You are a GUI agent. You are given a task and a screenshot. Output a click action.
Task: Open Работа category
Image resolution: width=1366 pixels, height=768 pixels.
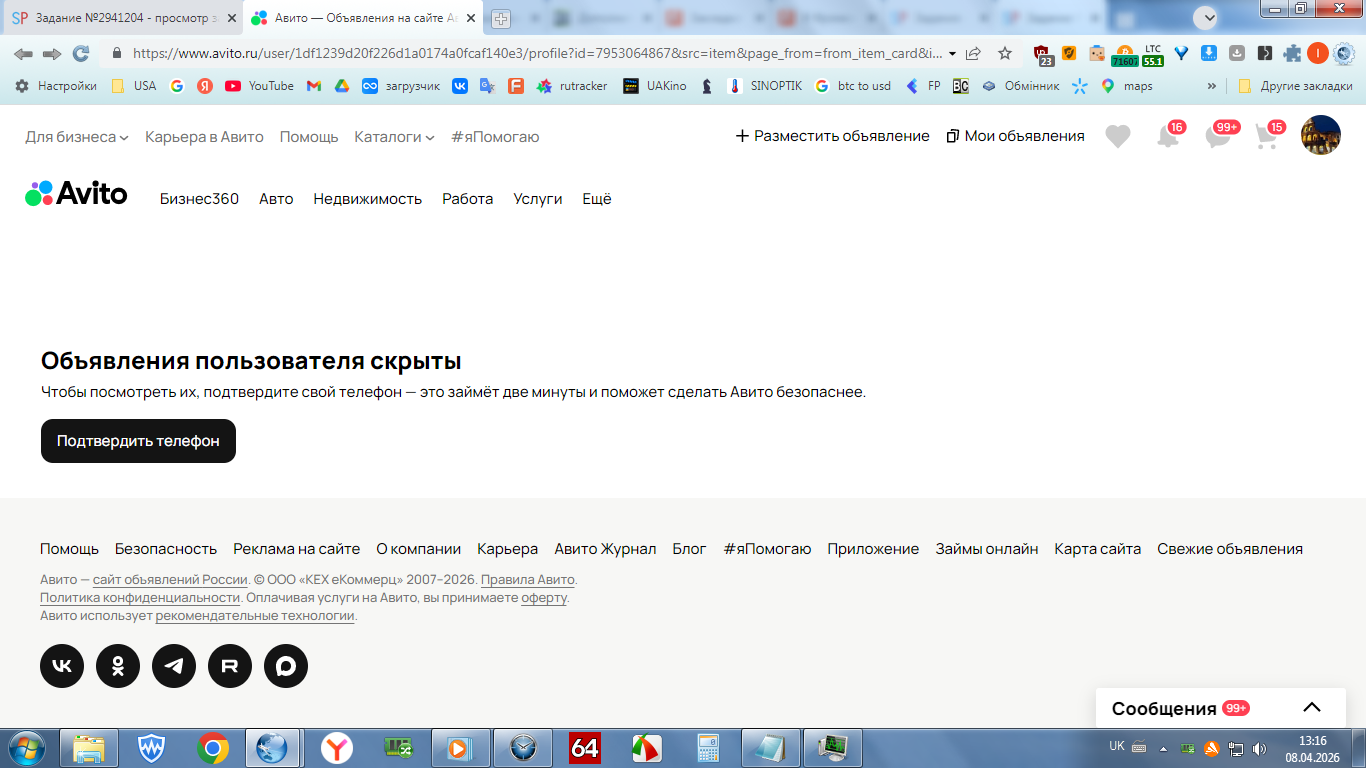click(x=468, y=199)
